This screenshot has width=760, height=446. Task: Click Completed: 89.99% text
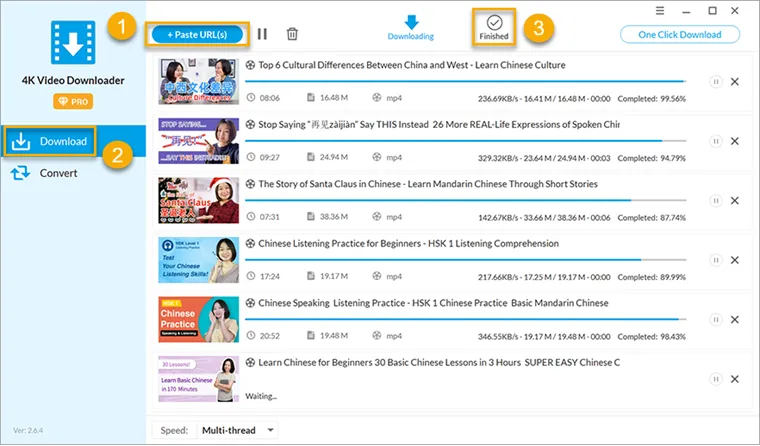(651, 277)
